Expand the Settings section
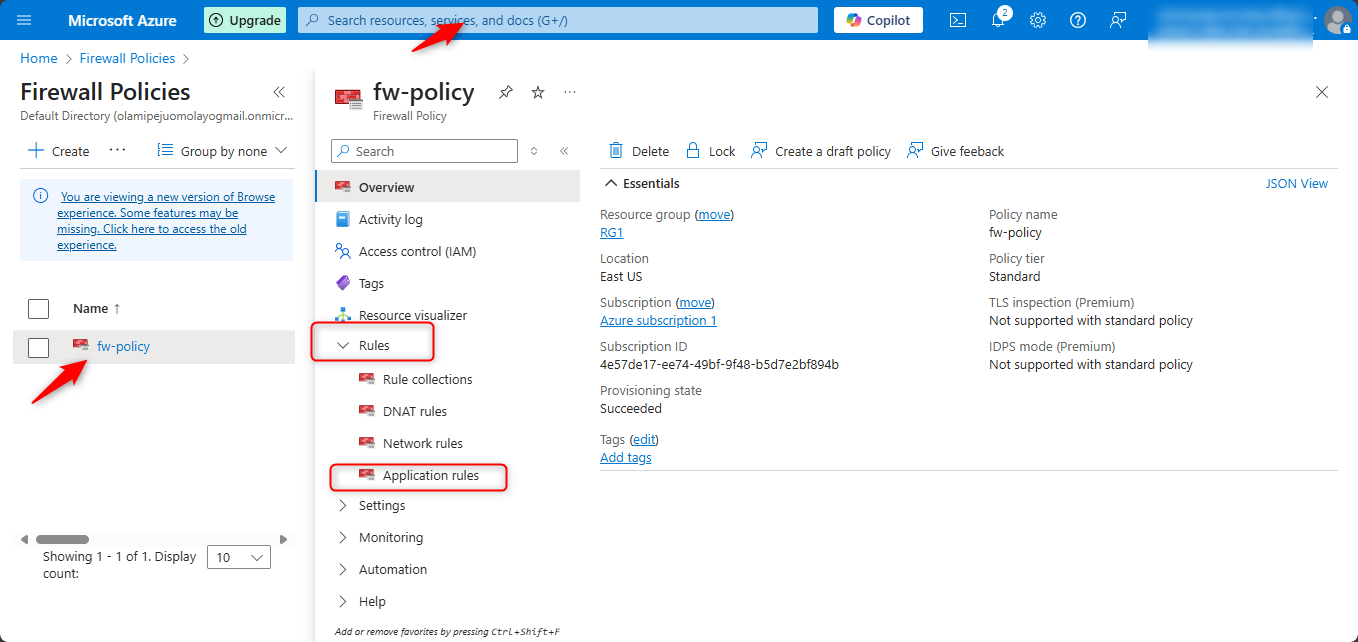The image size is (1358, 642). [343, 505]
